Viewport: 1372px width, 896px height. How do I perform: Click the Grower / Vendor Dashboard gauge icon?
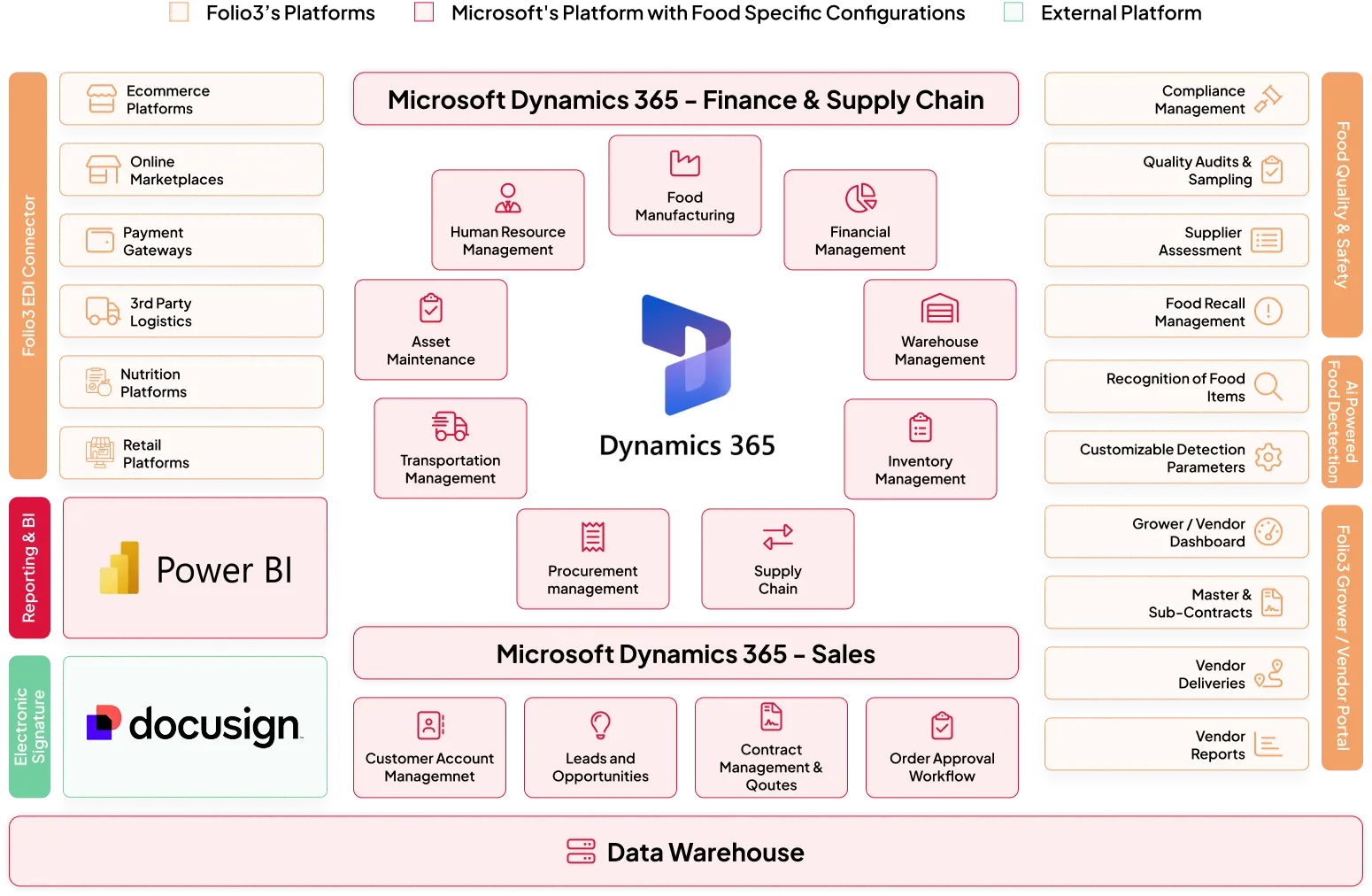click(x=1268, y=531)
